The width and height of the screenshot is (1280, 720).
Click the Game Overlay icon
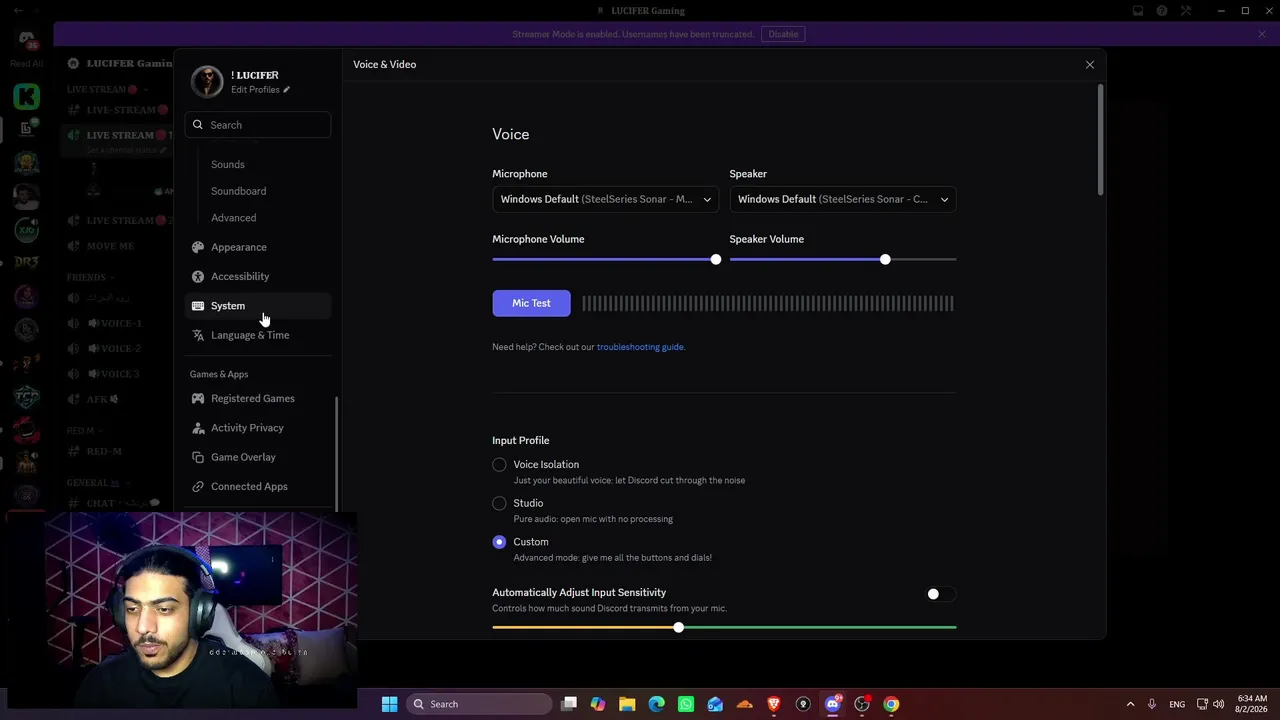[198, 457]
